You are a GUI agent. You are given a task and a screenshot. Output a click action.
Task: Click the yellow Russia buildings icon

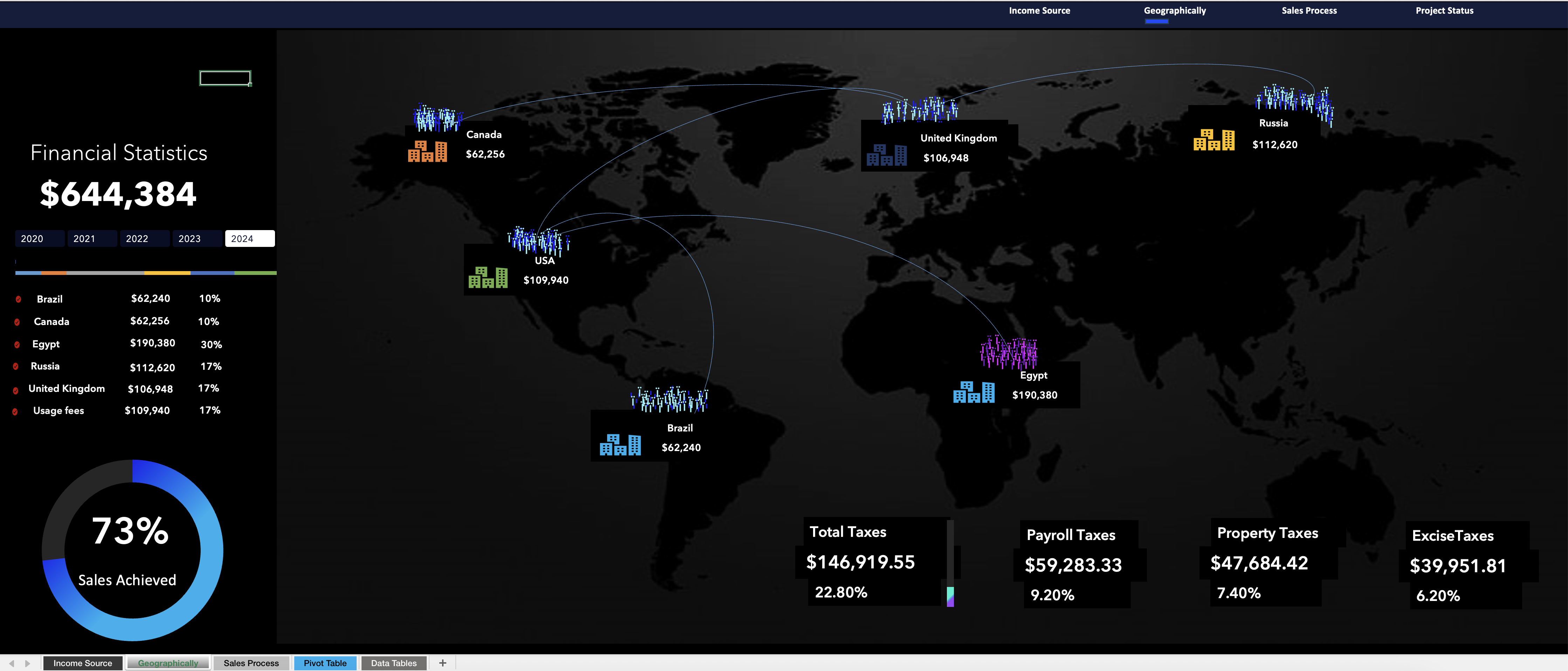[1214, 140]
